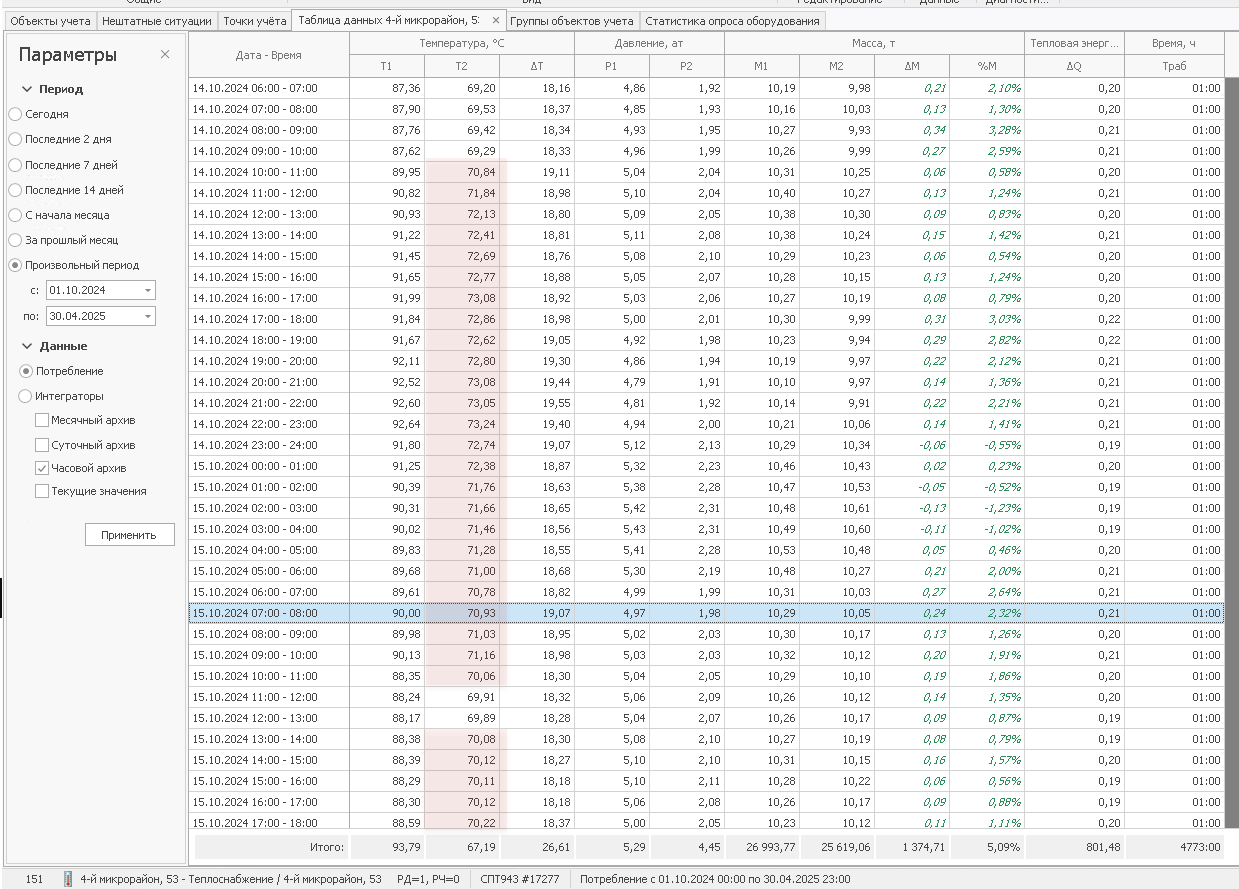Close the Таблица данных tab
1239x889 pixels.
point(496,20)
